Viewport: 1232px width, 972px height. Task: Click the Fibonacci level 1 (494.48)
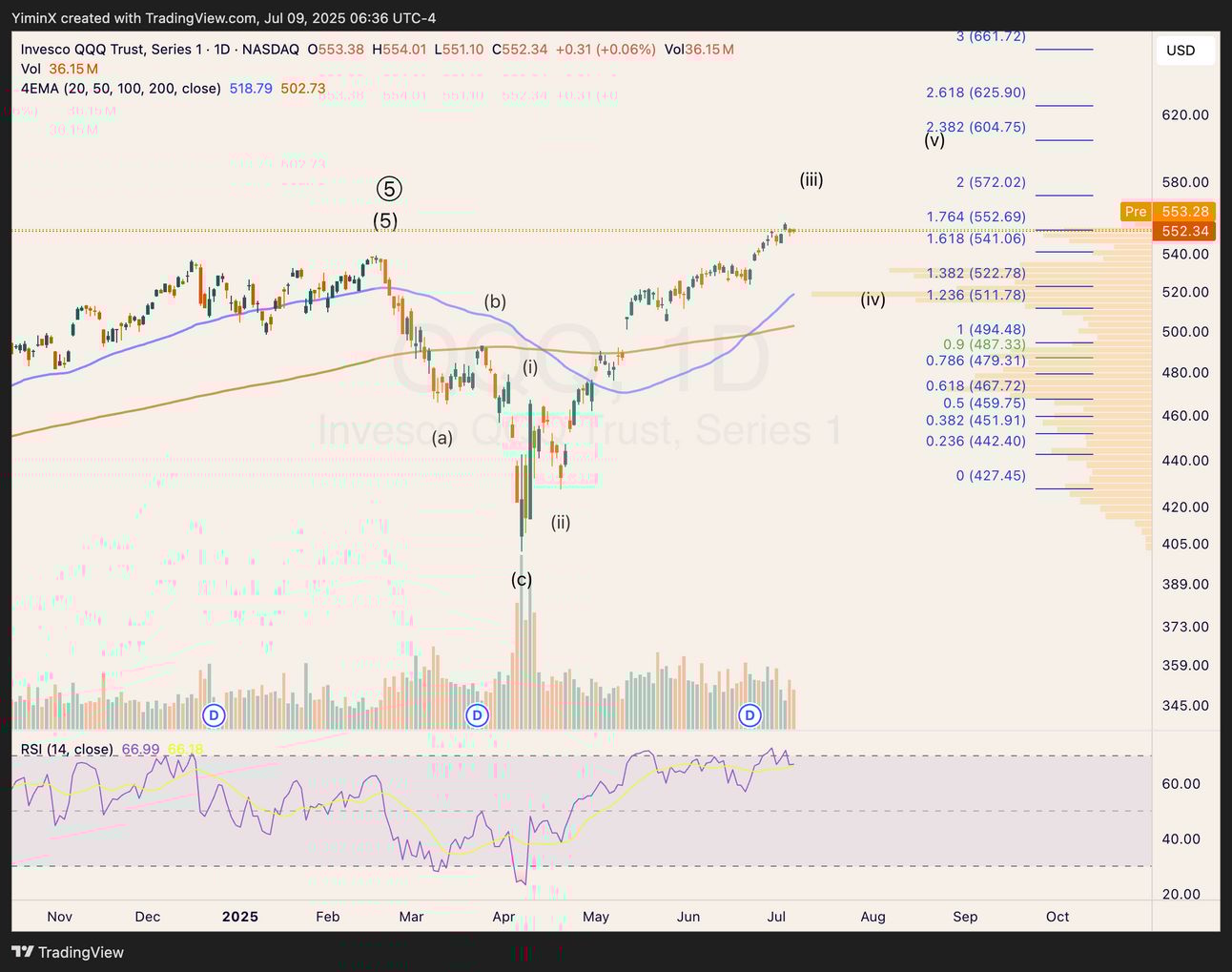pyautogui.click(x=991, y=329)
